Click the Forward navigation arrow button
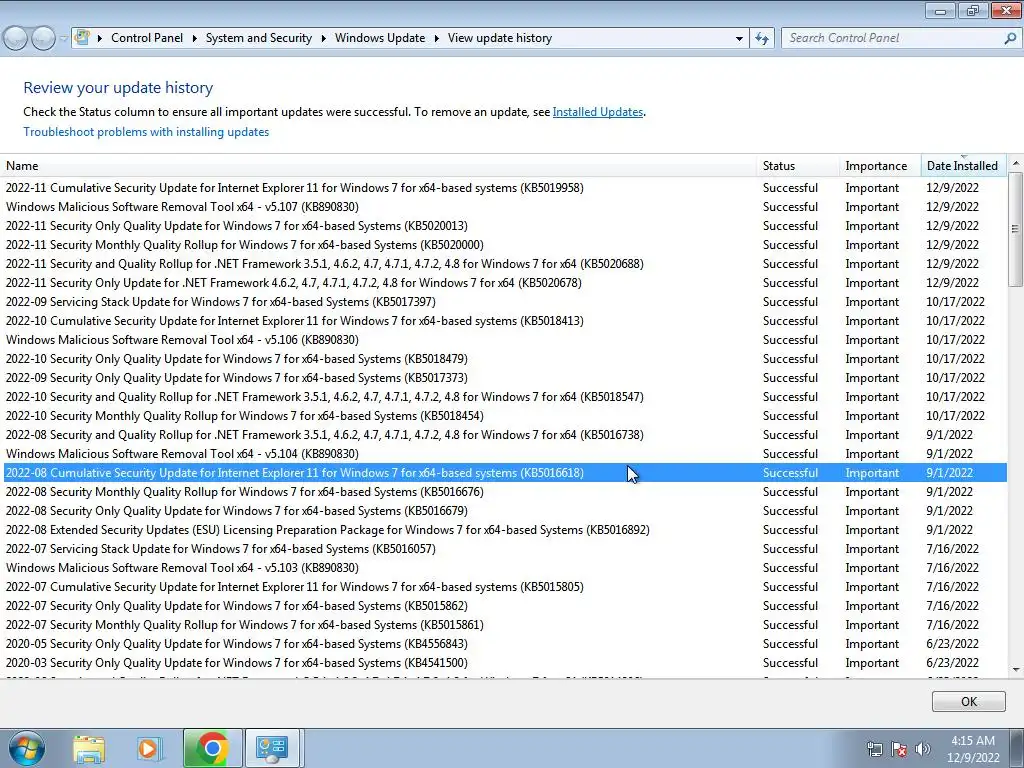Image resolution: width=1024 pixels, height=768 pixels. tap(43, 39)
